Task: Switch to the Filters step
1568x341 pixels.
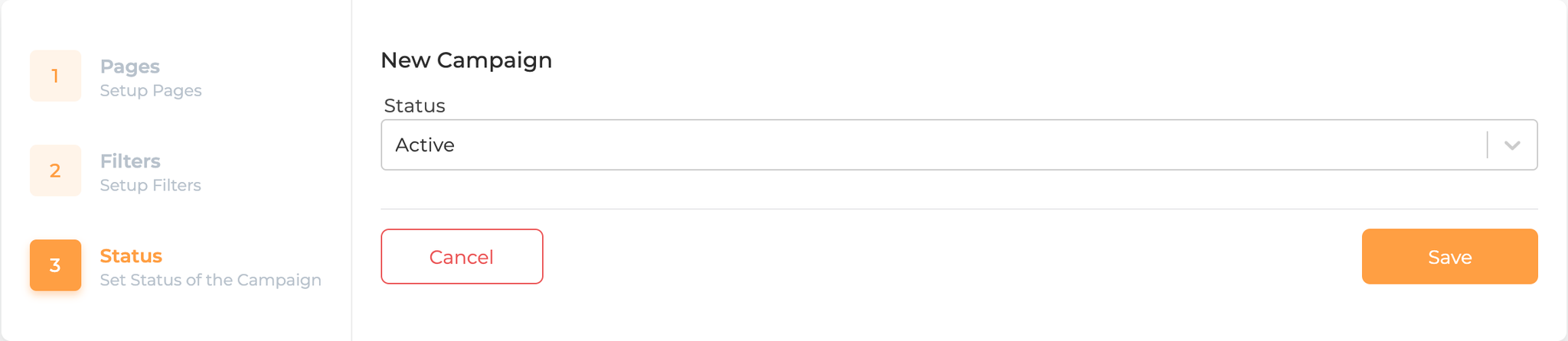Action: pos(130,161)
